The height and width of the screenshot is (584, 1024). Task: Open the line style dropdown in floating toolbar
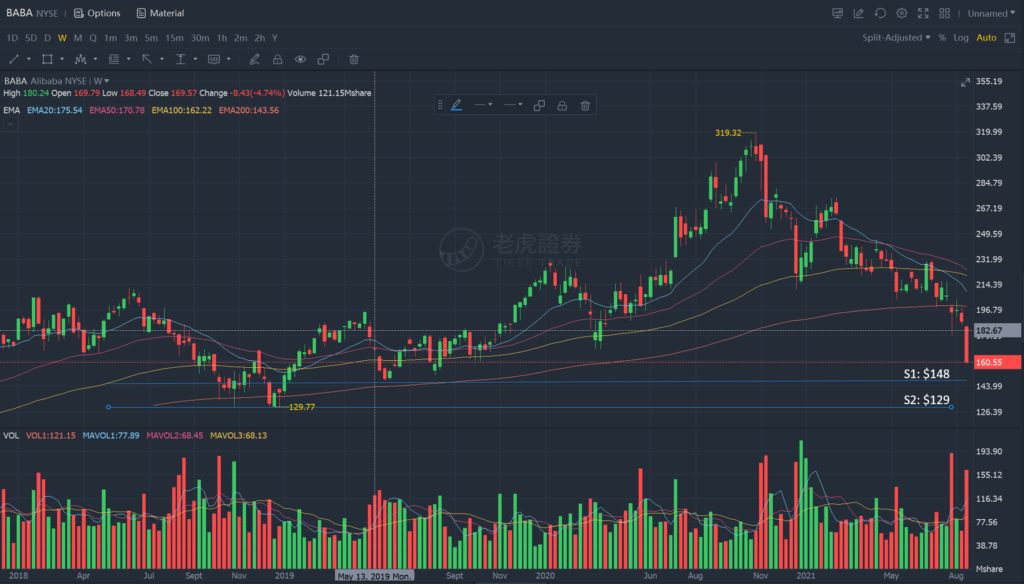[483, 105]
